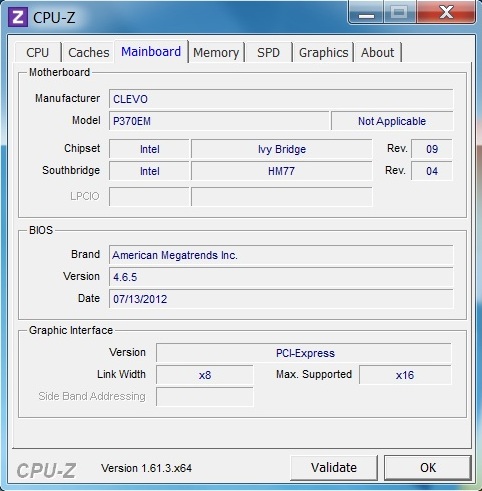482x491 pixels.
Task: Select the CLEVO manufacturer field
Action: 281,99
